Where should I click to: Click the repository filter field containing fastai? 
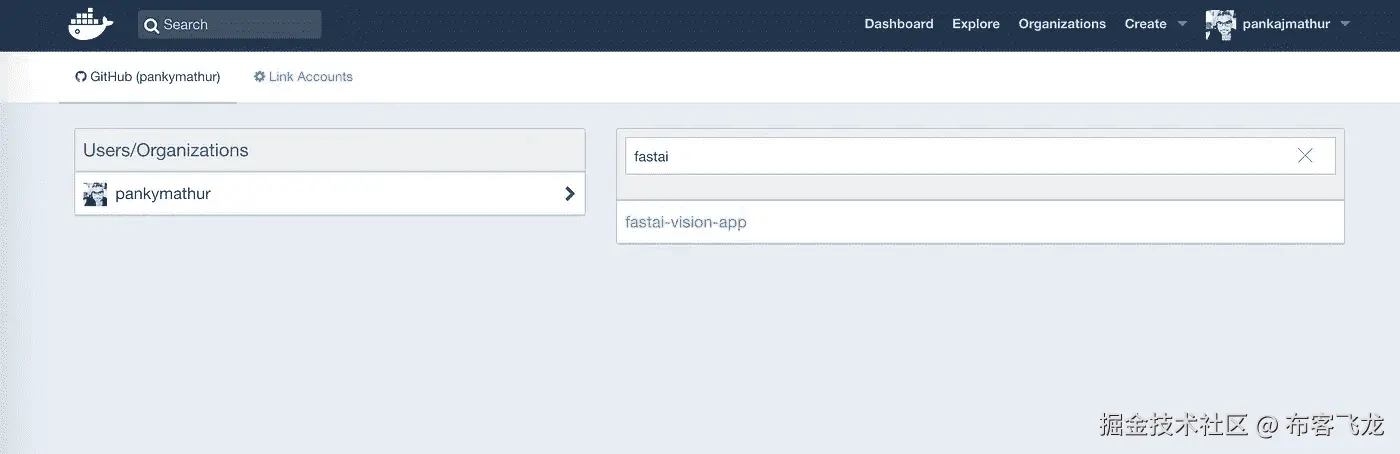click(x=950, y=156)
